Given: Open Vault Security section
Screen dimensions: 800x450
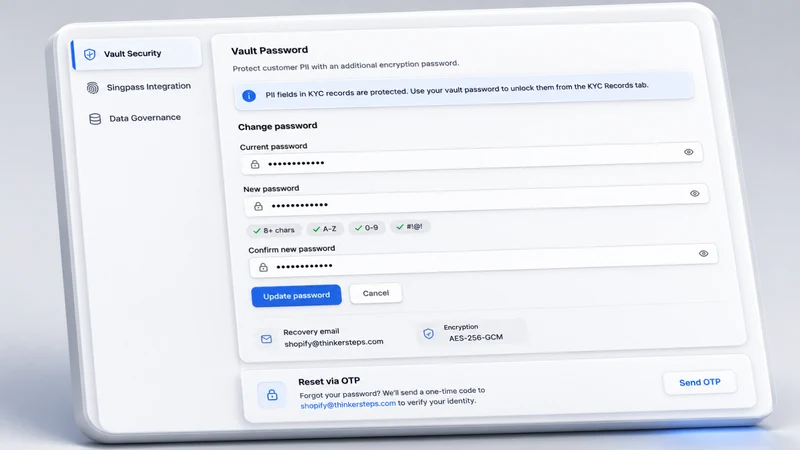Looking at the screenshot, I should click(137, 53).
